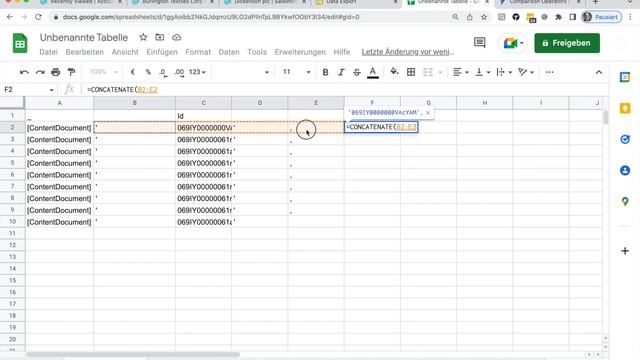Open the text color picker
This screenshot has height=360, width=640.
point(373,72)
